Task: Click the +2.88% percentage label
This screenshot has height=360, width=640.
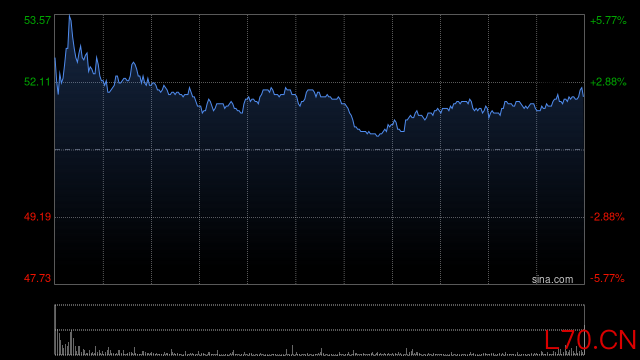Action: click(x=608, y=82)
